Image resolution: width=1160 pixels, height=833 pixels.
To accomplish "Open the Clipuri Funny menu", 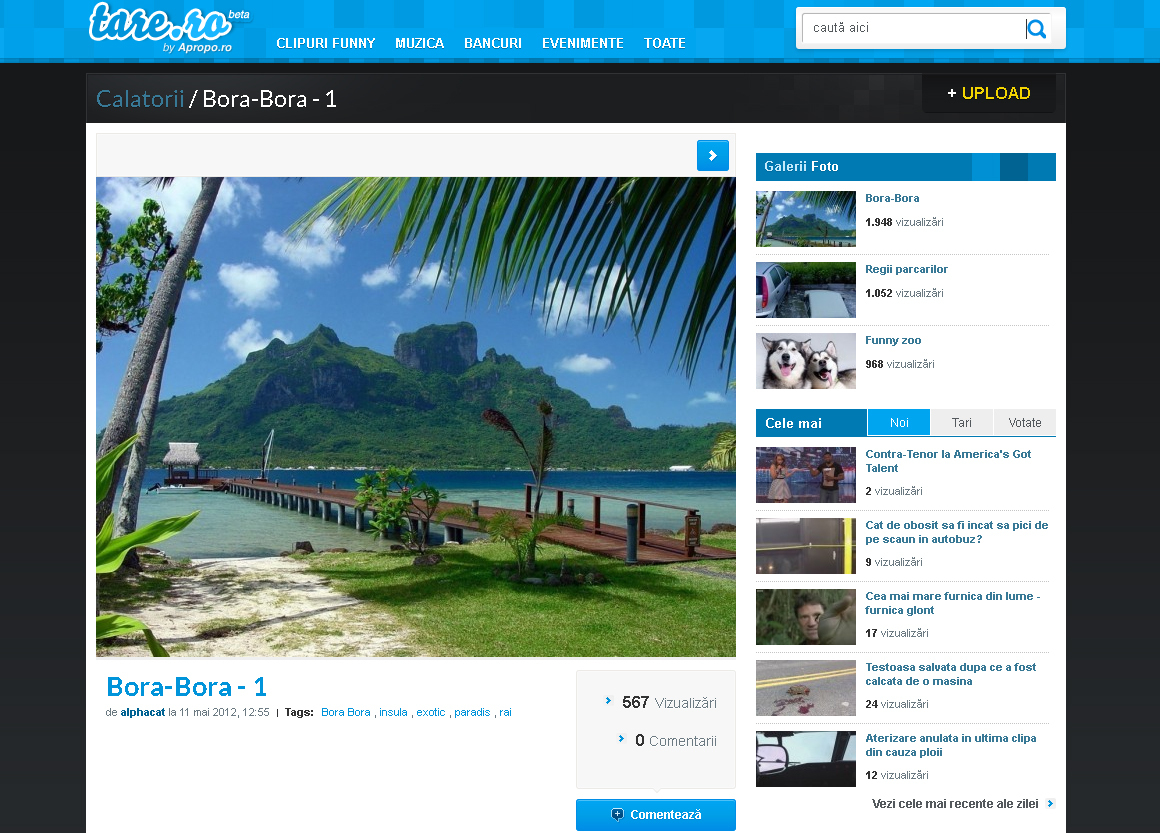I will [326, 43].
